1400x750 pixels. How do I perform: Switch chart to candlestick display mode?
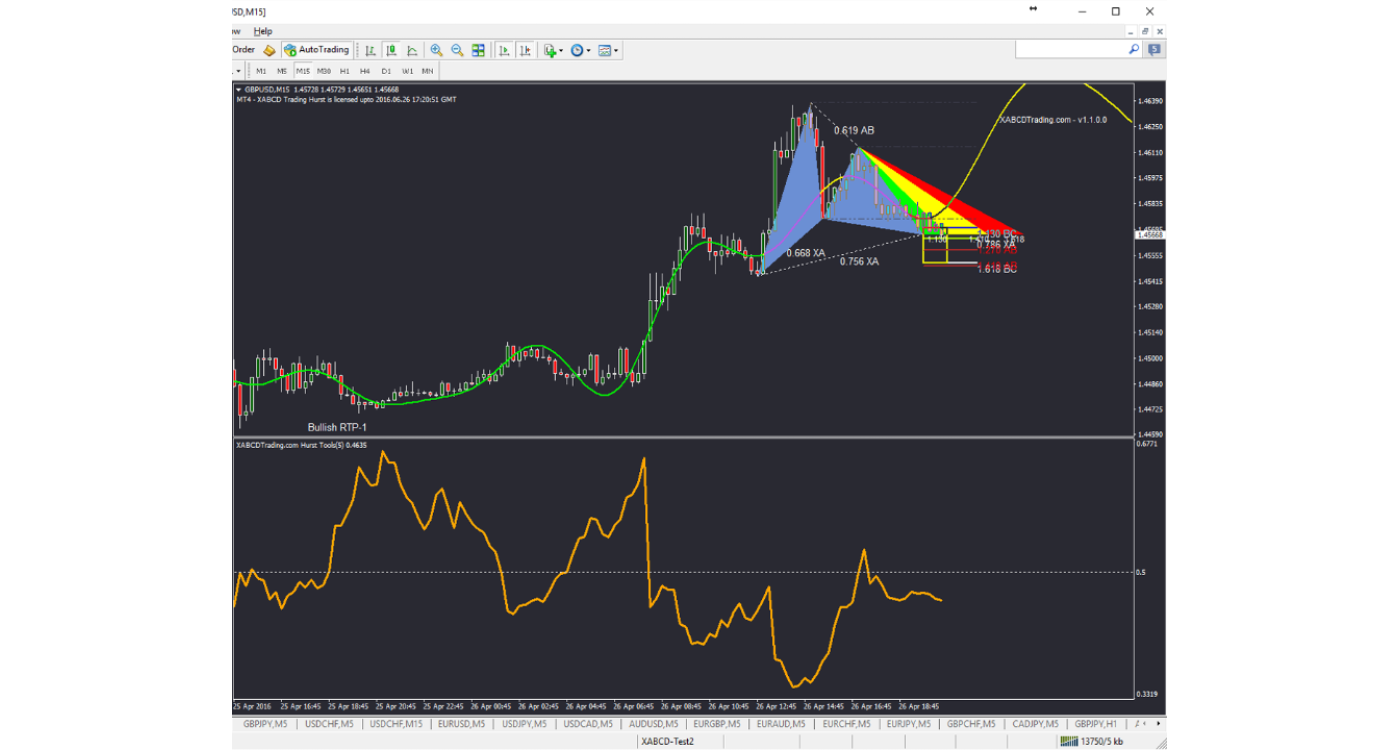[x=392, y=49]
